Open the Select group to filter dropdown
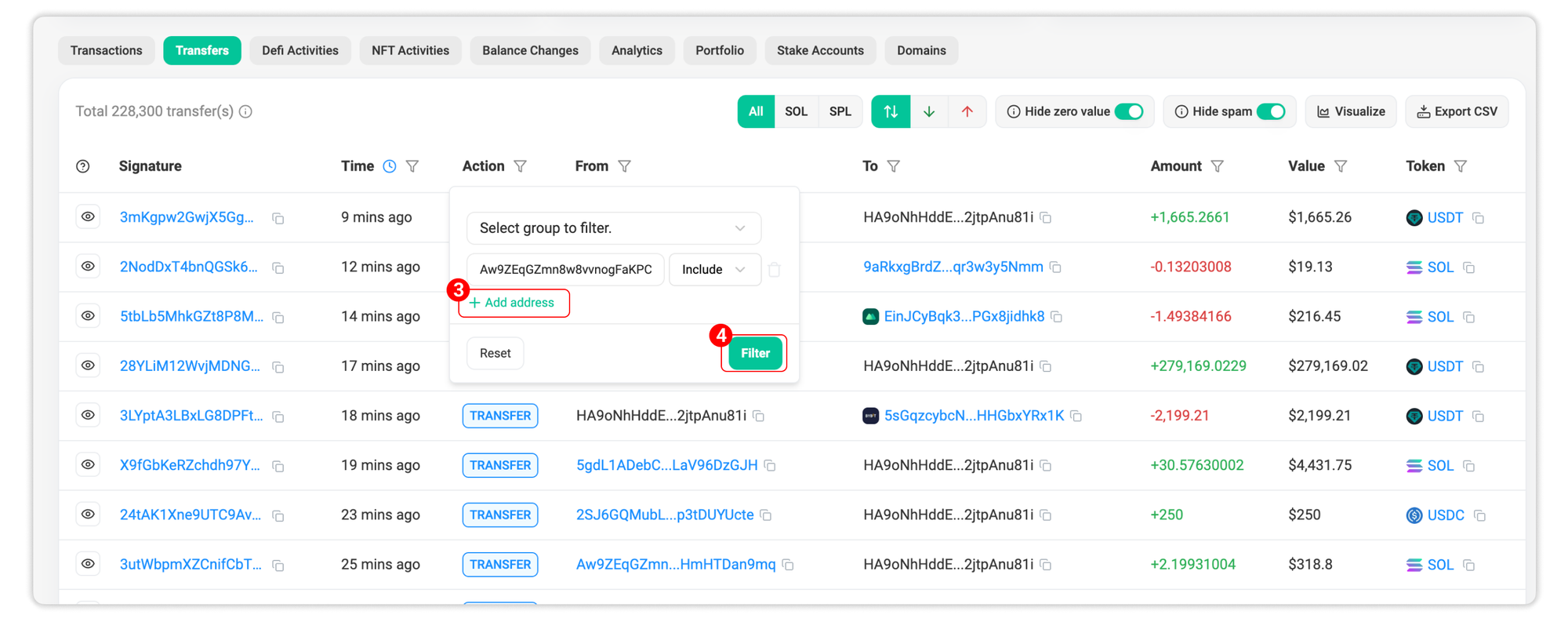This screenshot has width=1568, height=622. point(613,228)
